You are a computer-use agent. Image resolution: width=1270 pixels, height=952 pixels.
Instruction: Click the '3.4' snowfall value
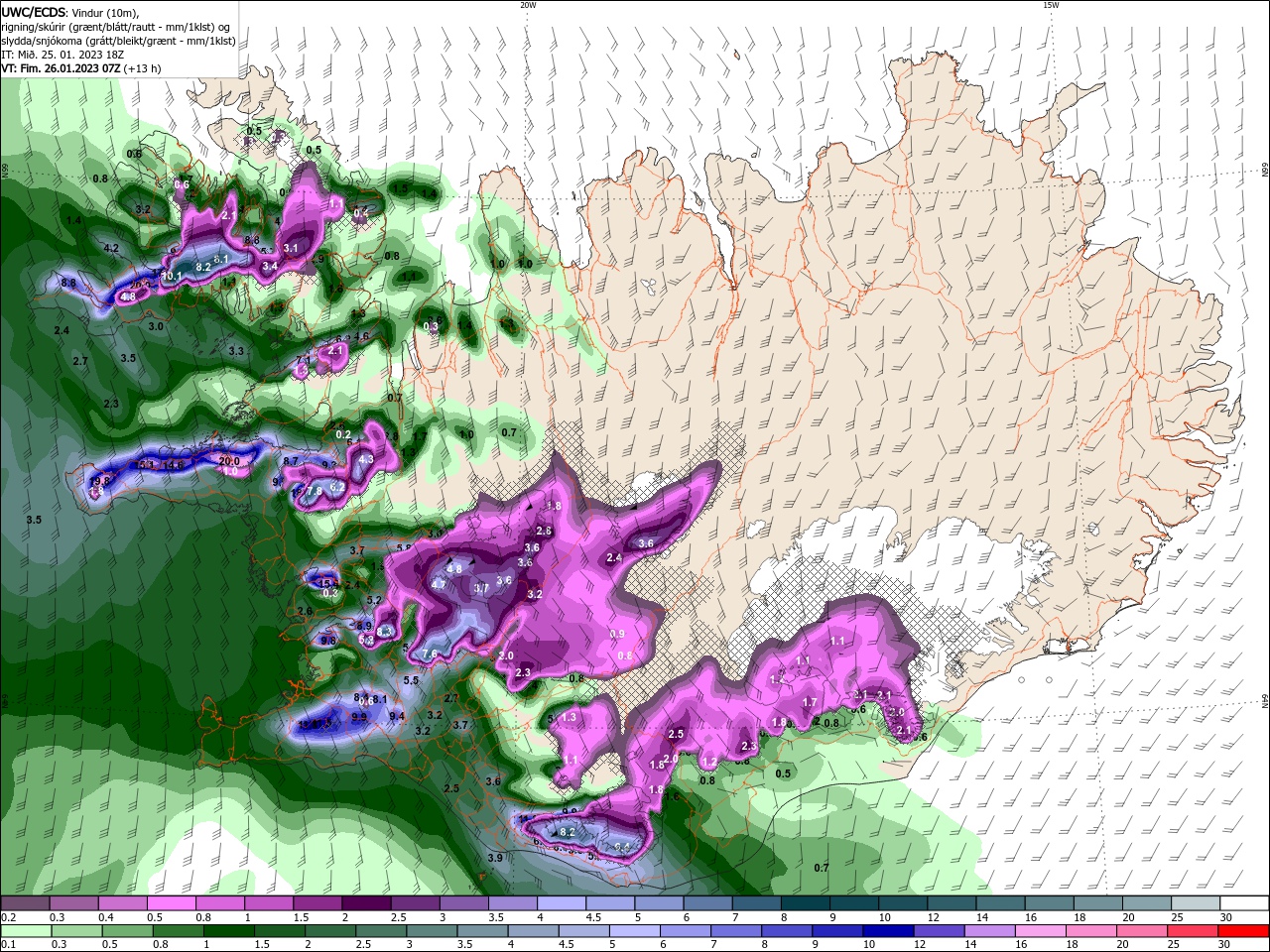pyautogui.click(x=270, y=266)
